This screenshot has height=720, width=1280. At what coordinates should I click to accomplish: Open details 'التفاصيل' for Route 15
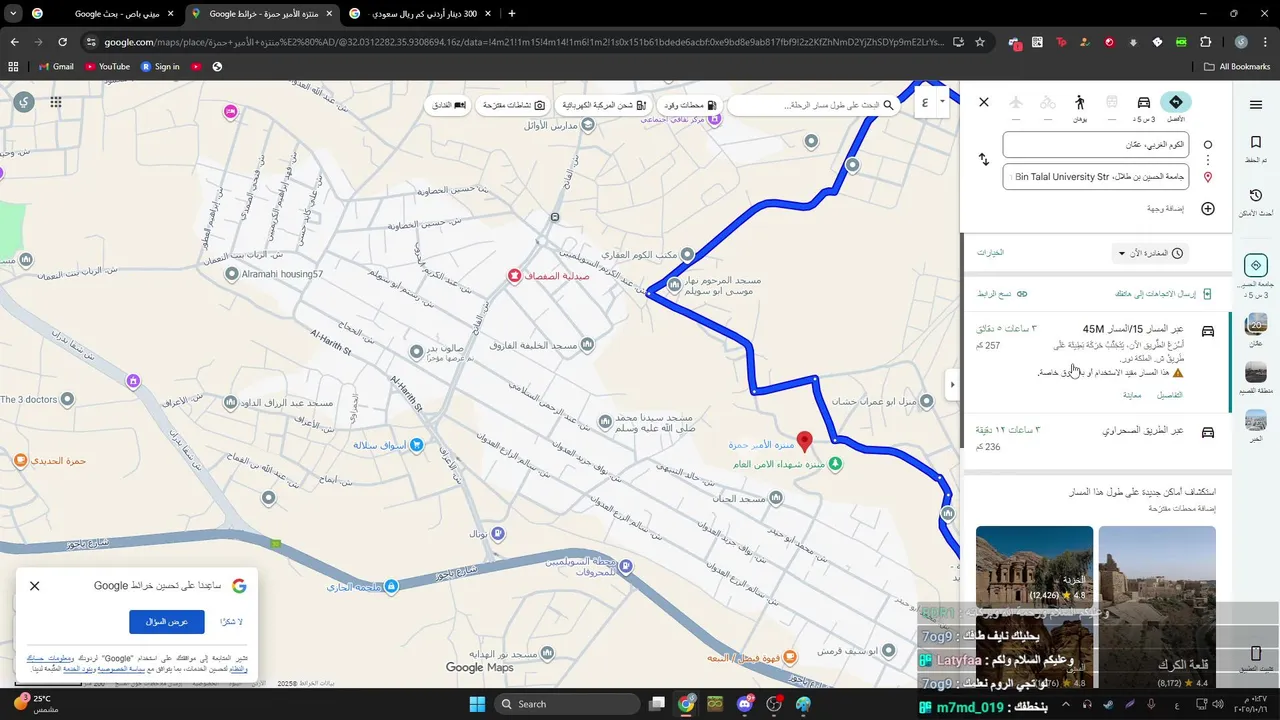coord(1170,395)
